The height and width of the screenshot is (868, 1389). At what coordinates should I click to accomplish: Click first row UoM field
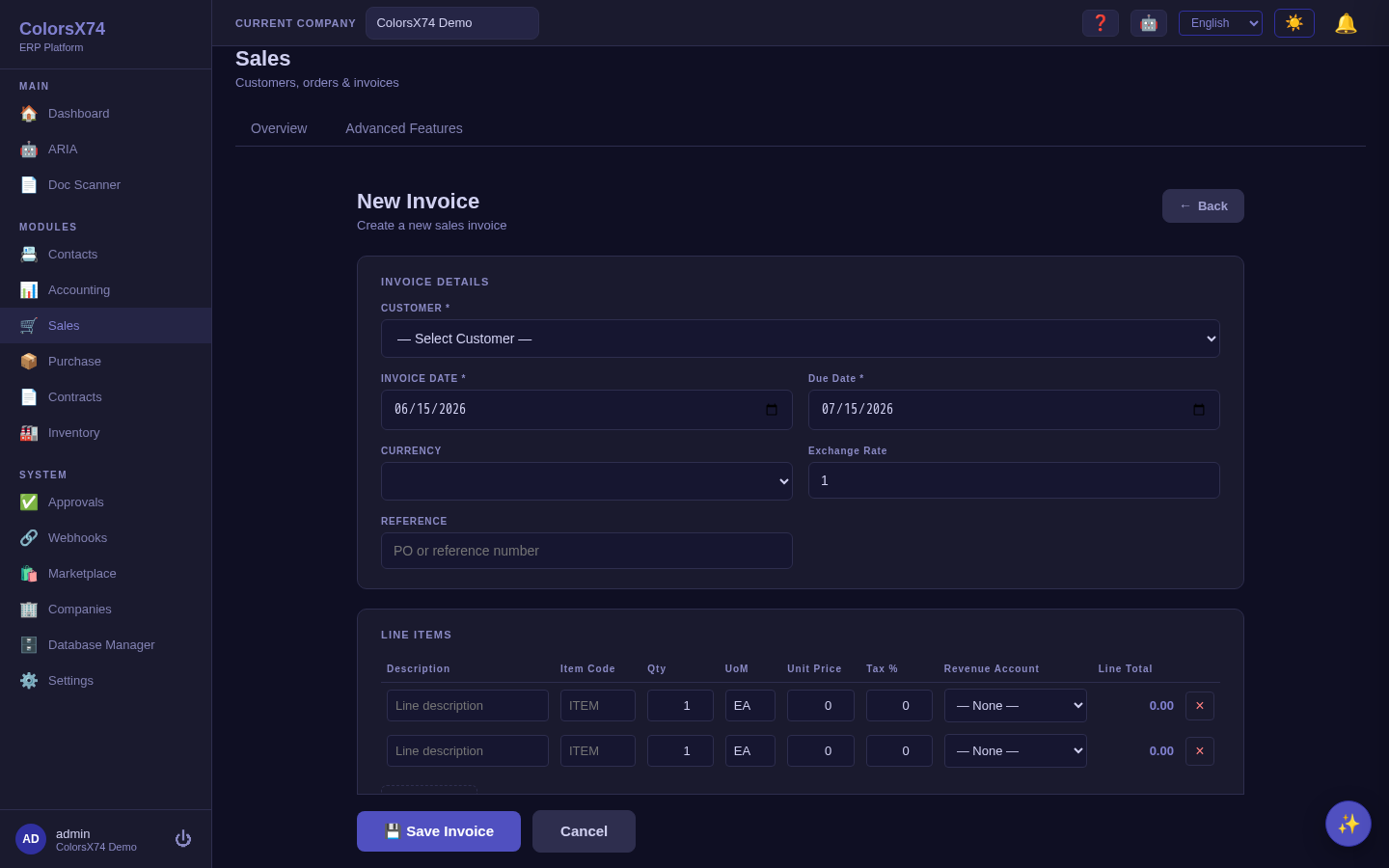tap(750, 706)
